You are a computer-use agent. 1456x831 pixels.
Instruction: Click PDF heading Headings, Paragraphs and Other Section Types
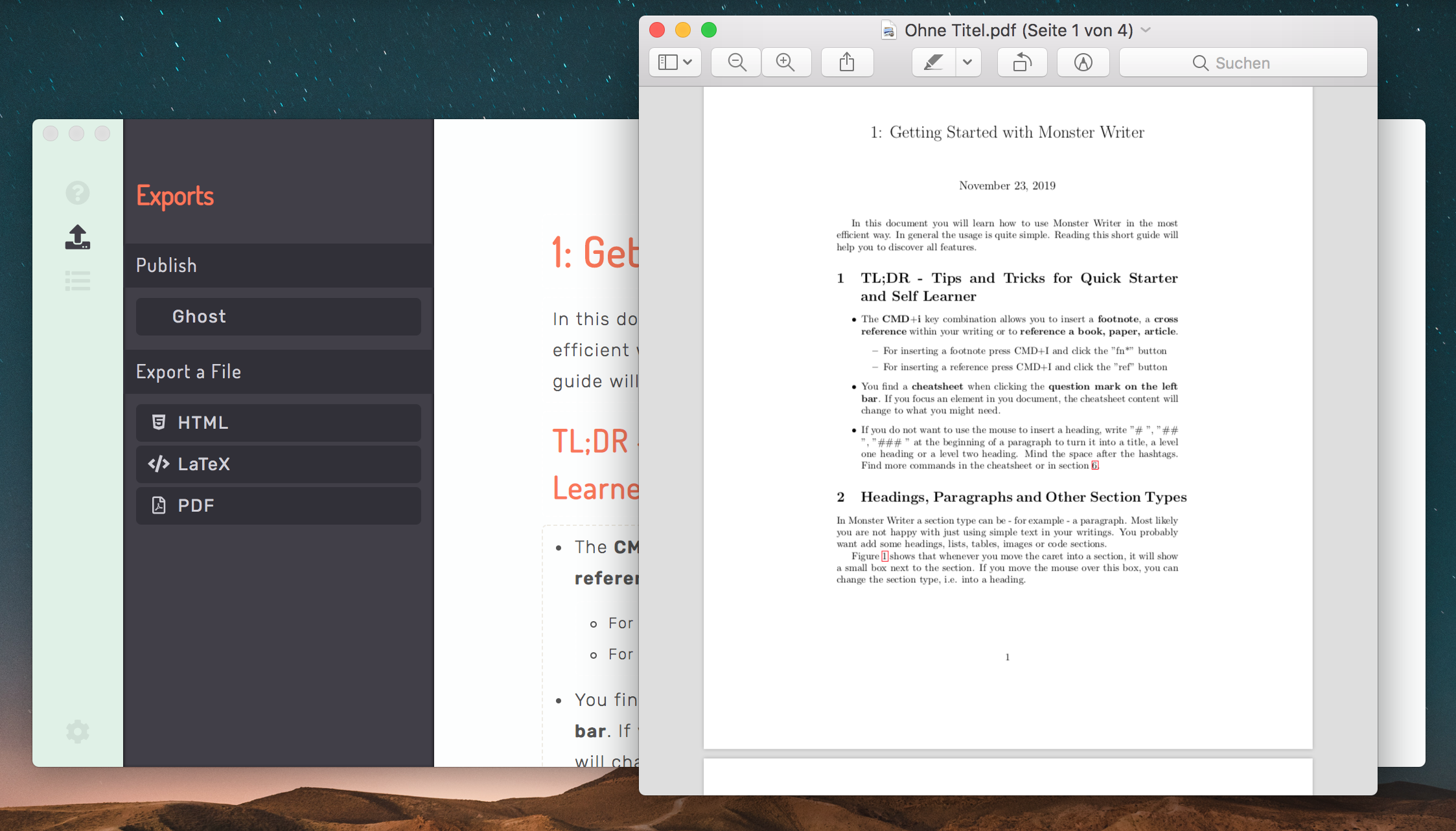[1011, 497]
